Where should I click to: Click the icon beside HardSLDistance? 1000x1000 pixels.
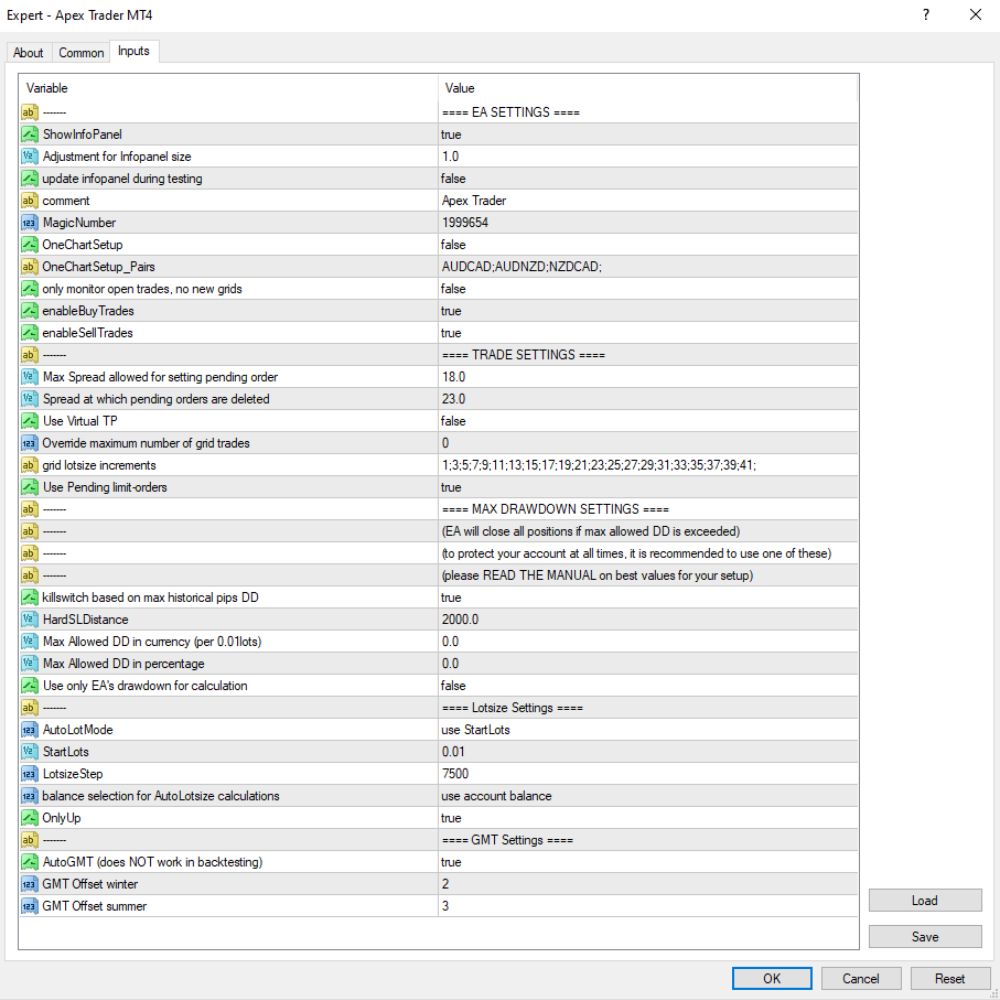29,619
